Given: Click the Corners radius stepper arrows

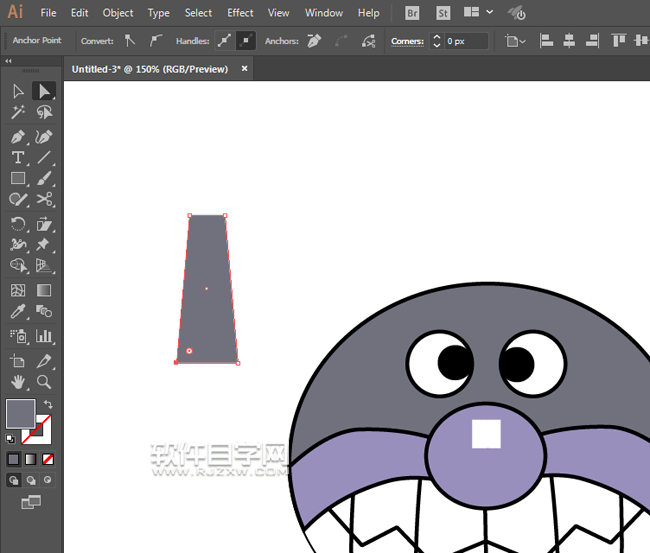Looking at the screenshot, I should point(436,41).
